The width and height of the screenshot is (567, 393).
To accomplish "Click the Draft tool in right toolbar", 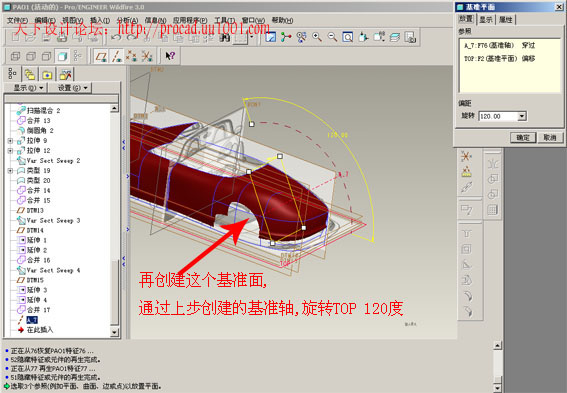I will pos(466,280).
